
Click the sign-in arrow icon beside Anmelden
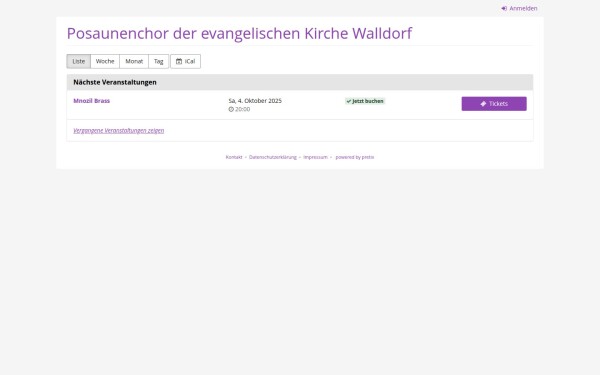[x=504, y=8]
